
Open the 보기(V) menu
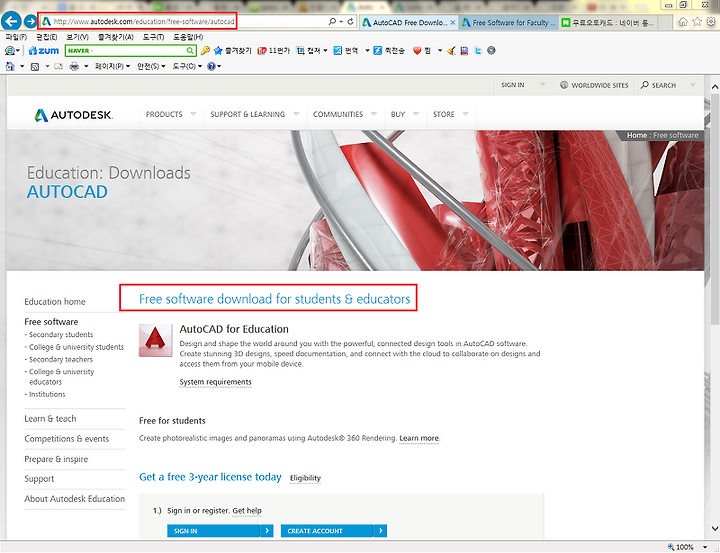coord(77,37)
